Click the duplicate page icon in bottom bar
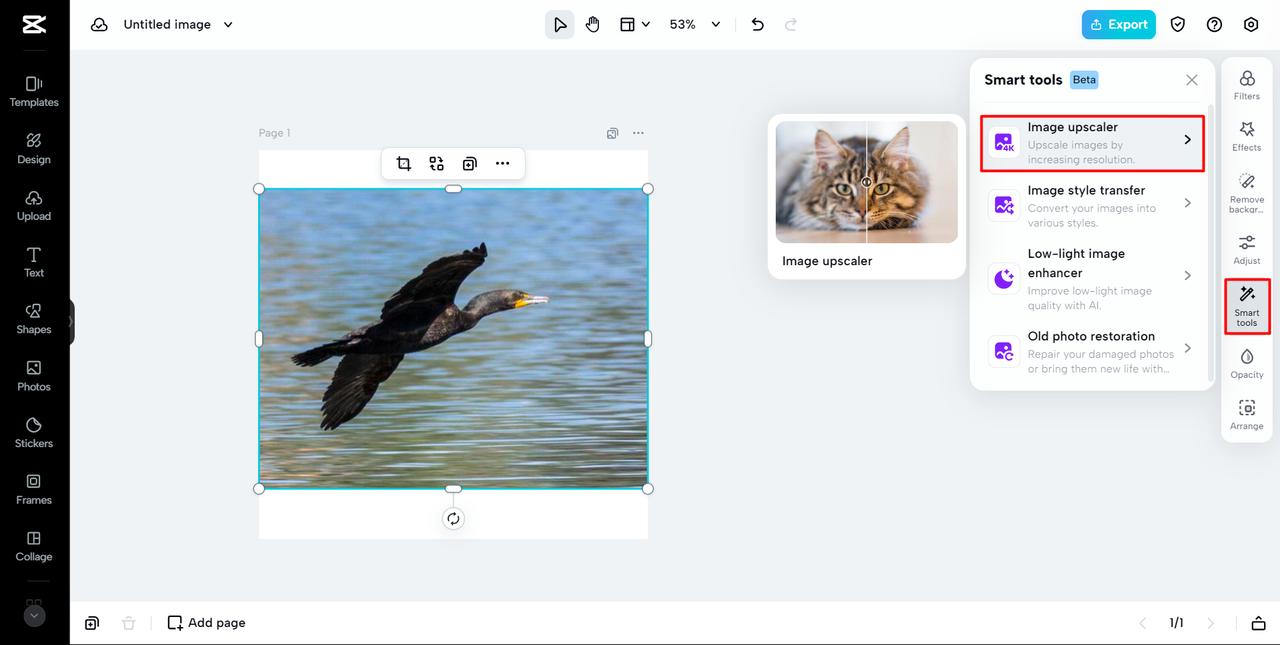This screenshot has height=645, width=1280. (x=92, y=623)
